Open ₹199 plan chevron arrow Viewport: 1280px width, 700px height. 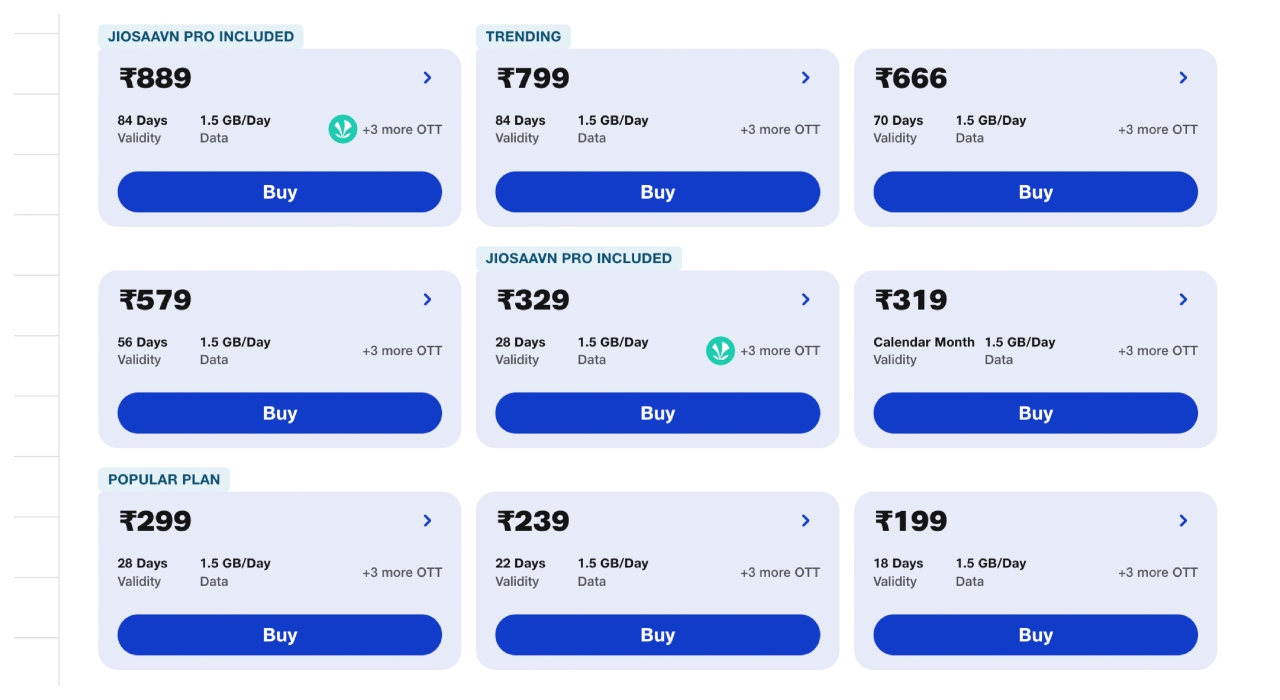[x=1183, y=521]
